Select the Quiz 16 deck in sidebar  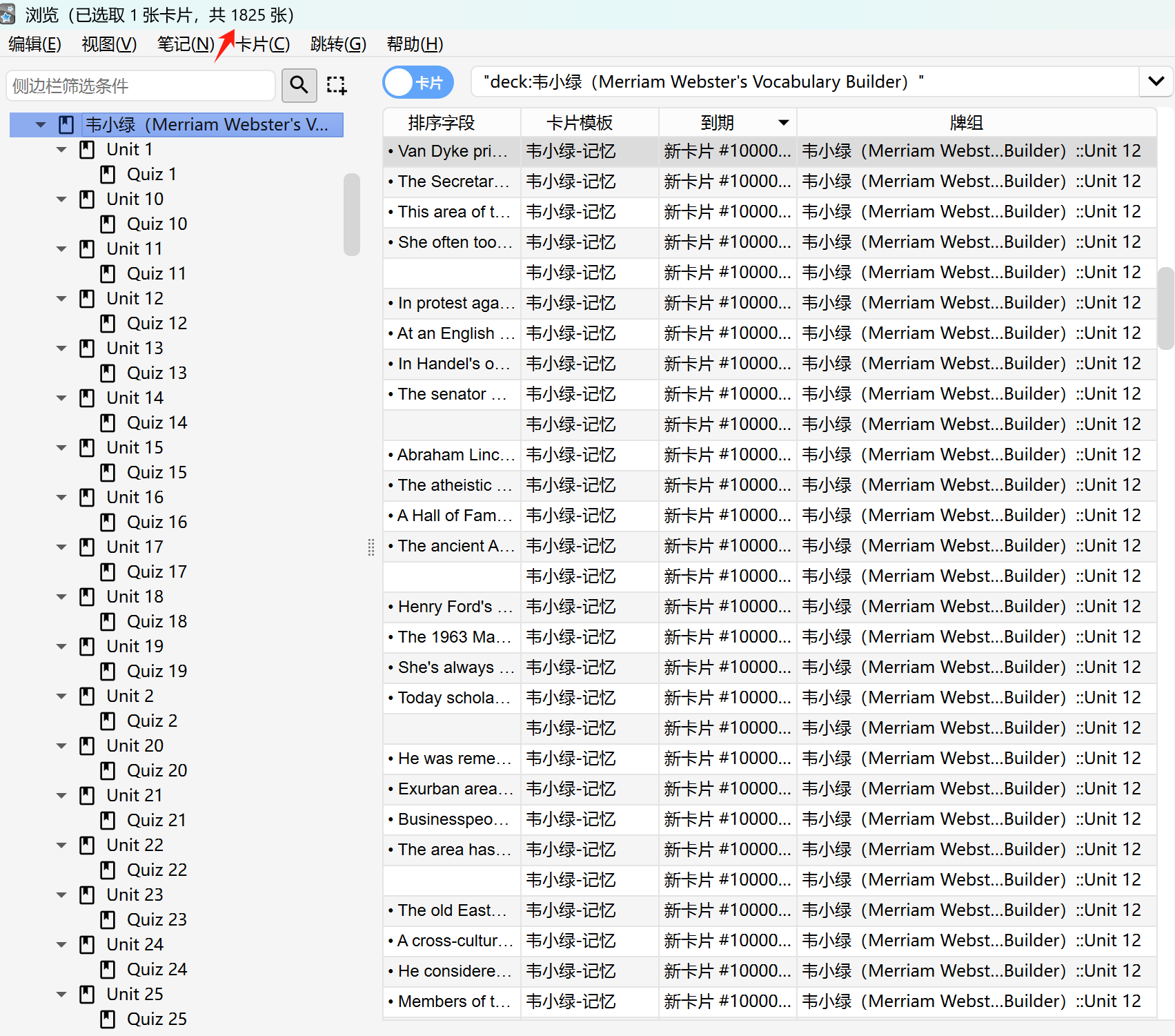click(157, 522)
